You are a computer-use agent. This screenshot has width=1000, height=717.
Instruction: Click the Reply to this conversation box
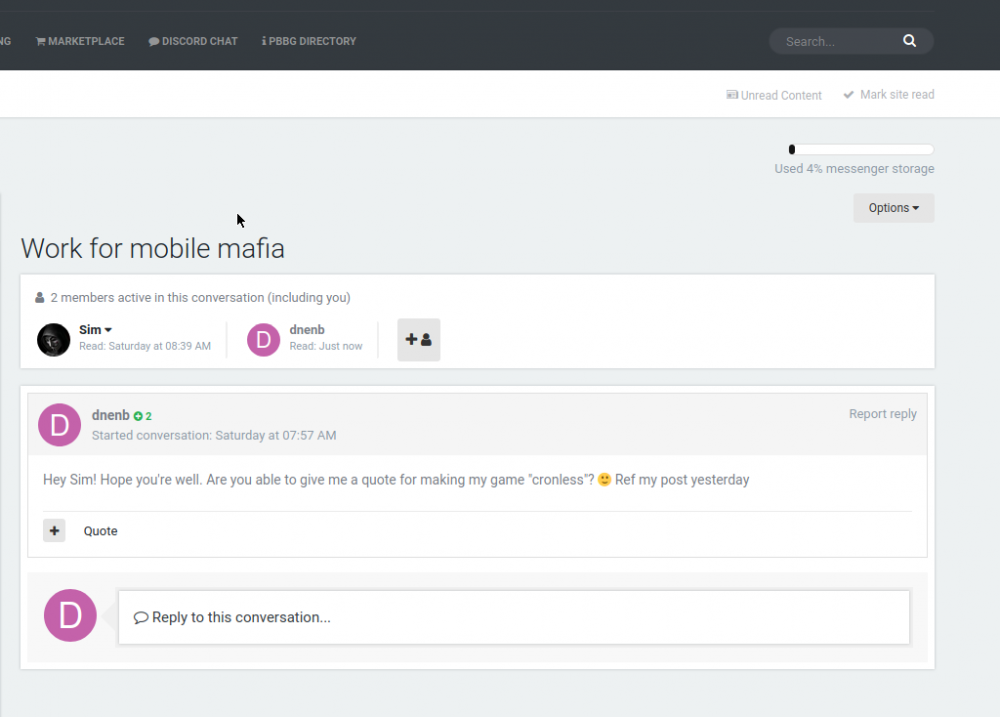point(513,617)
